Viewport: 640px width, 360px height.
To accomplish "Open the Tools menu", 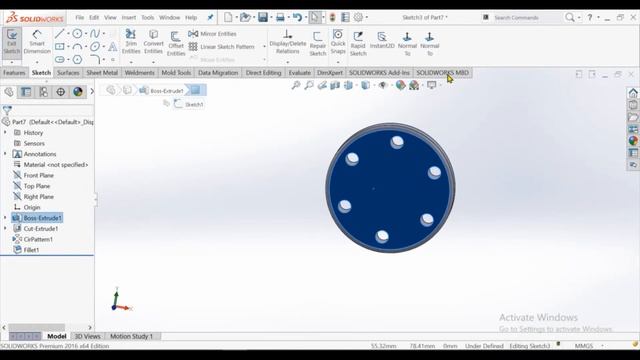I will 147,18.
